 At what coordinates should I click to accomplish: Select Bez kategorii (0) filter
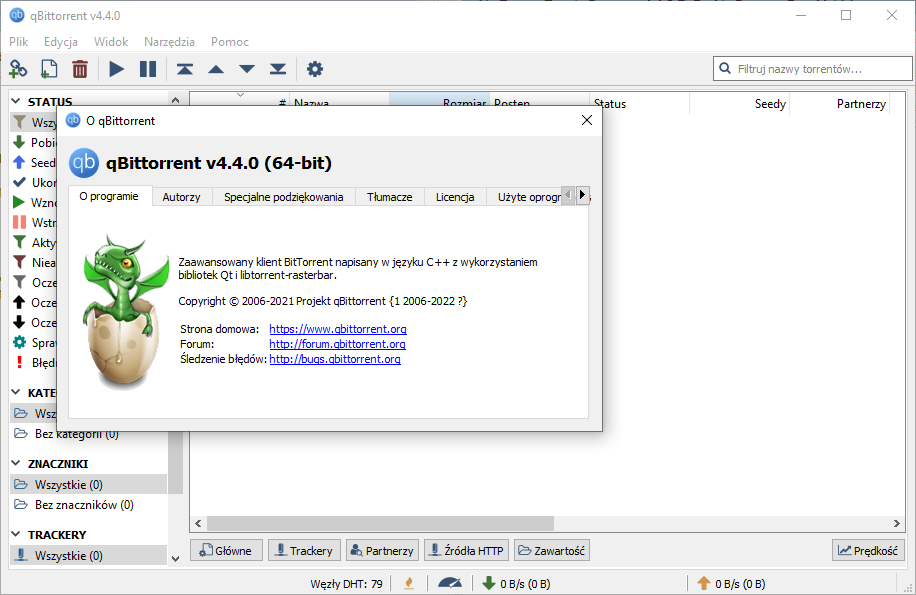pyautogui.click(x=88, y=434)
